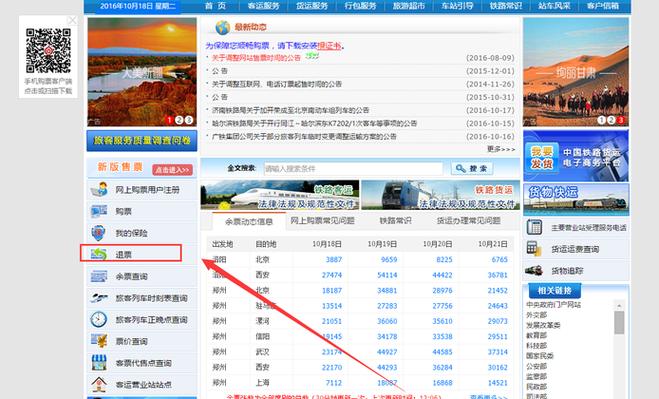Open the 铁路客运 法律法规及规范性文件 banner

tap(280, 195)
